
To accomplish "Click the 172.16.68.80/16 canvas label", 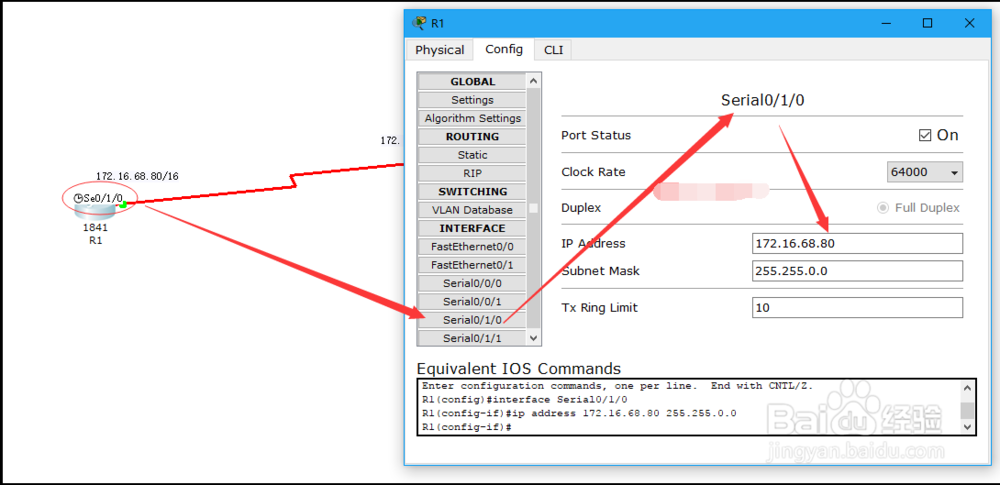I will [x=137, y=176].
